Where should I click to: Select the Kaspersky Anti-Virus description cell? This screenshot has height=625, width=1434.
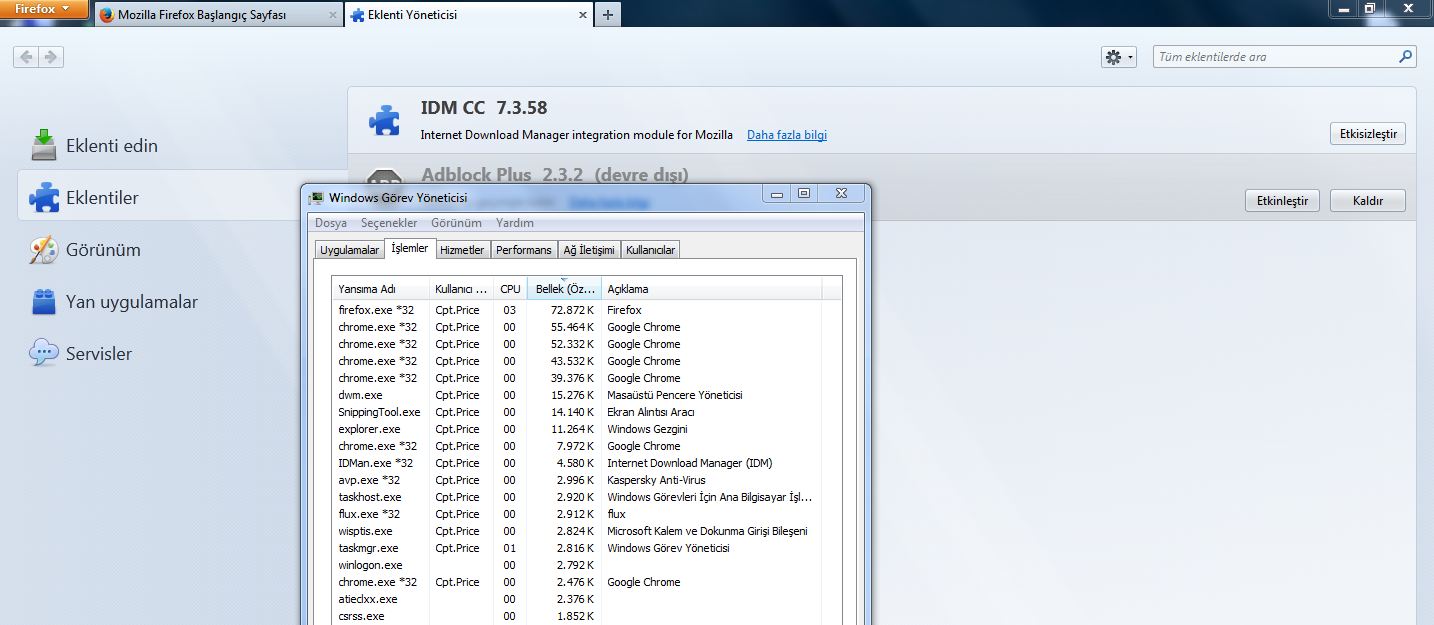(656, 480)
